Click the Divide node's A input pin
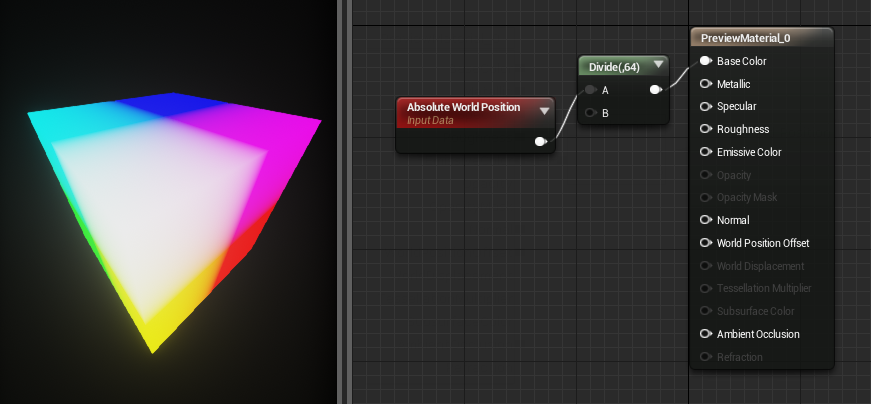Viewport: 871px width, 404px height. (590, 89)
